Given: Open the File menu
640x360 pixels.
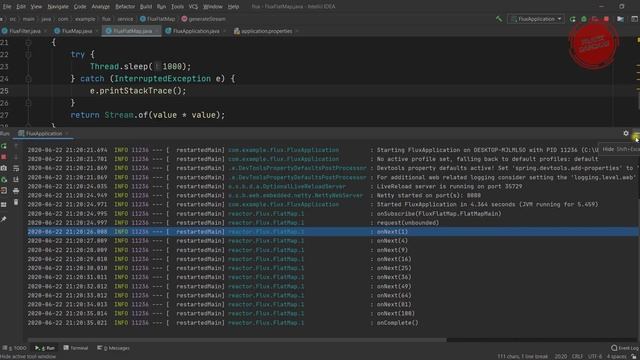Looking at the screenshot, I should 7,7.
